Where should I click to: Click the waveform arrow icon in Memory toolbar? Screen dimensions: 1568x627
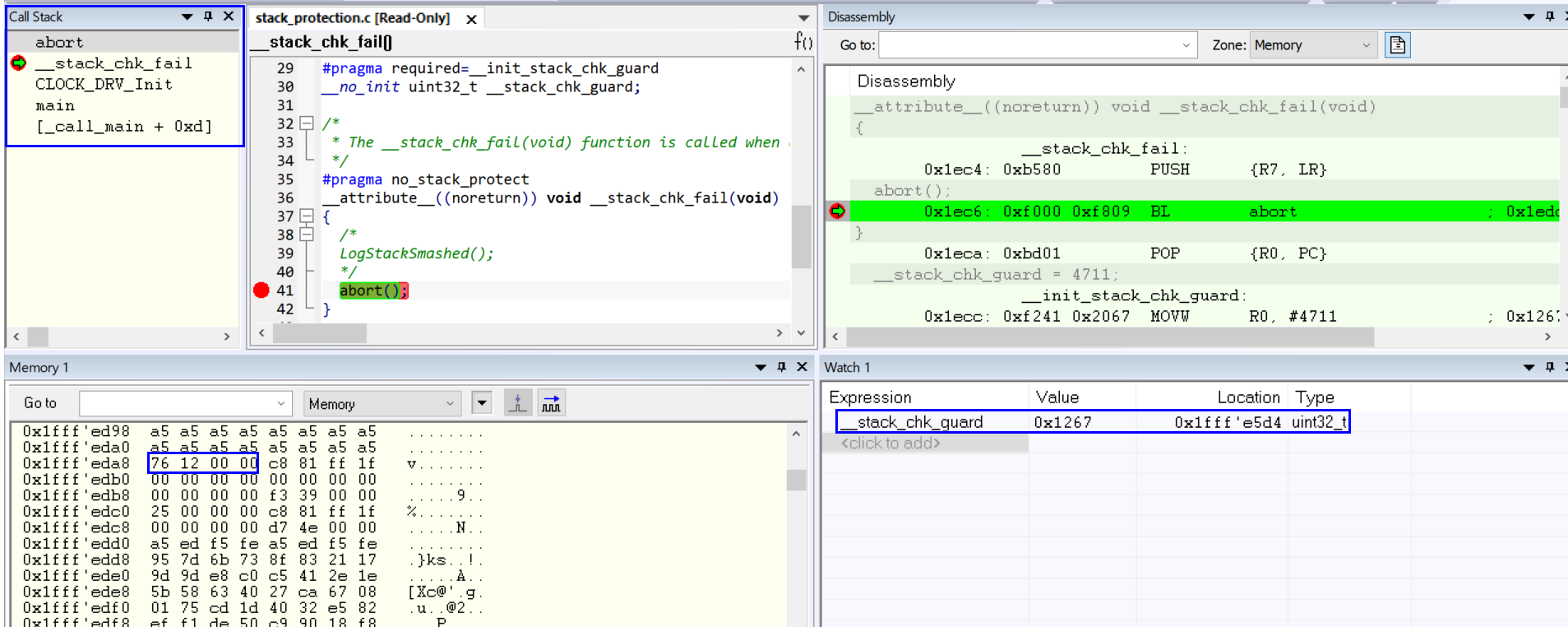point(552,403)
